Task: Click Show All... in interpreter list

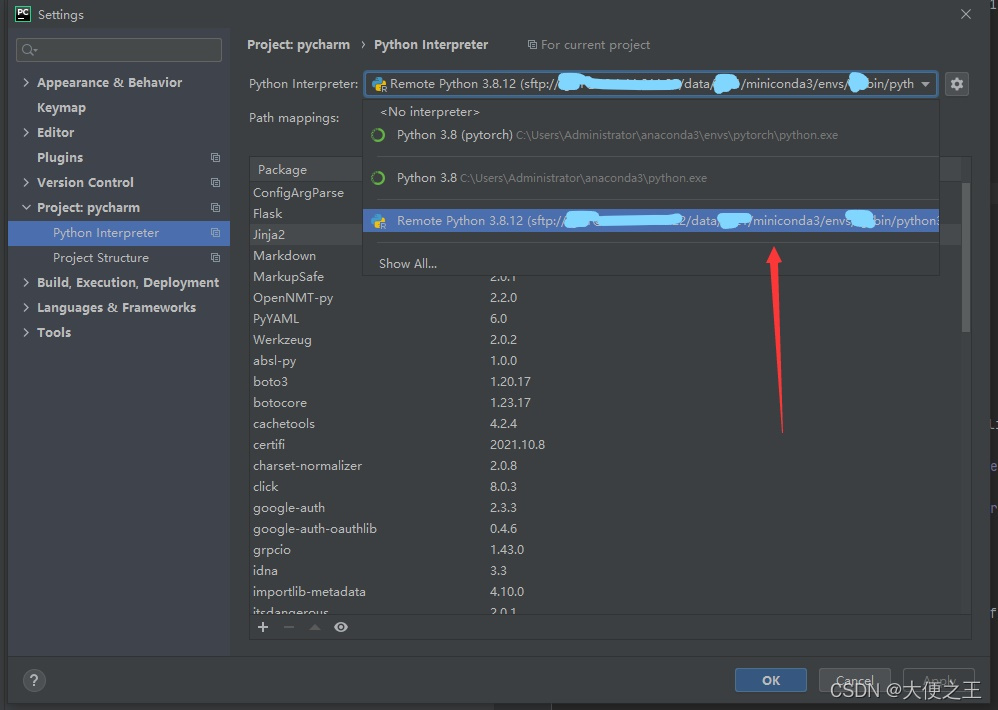Action: point(650,263)
